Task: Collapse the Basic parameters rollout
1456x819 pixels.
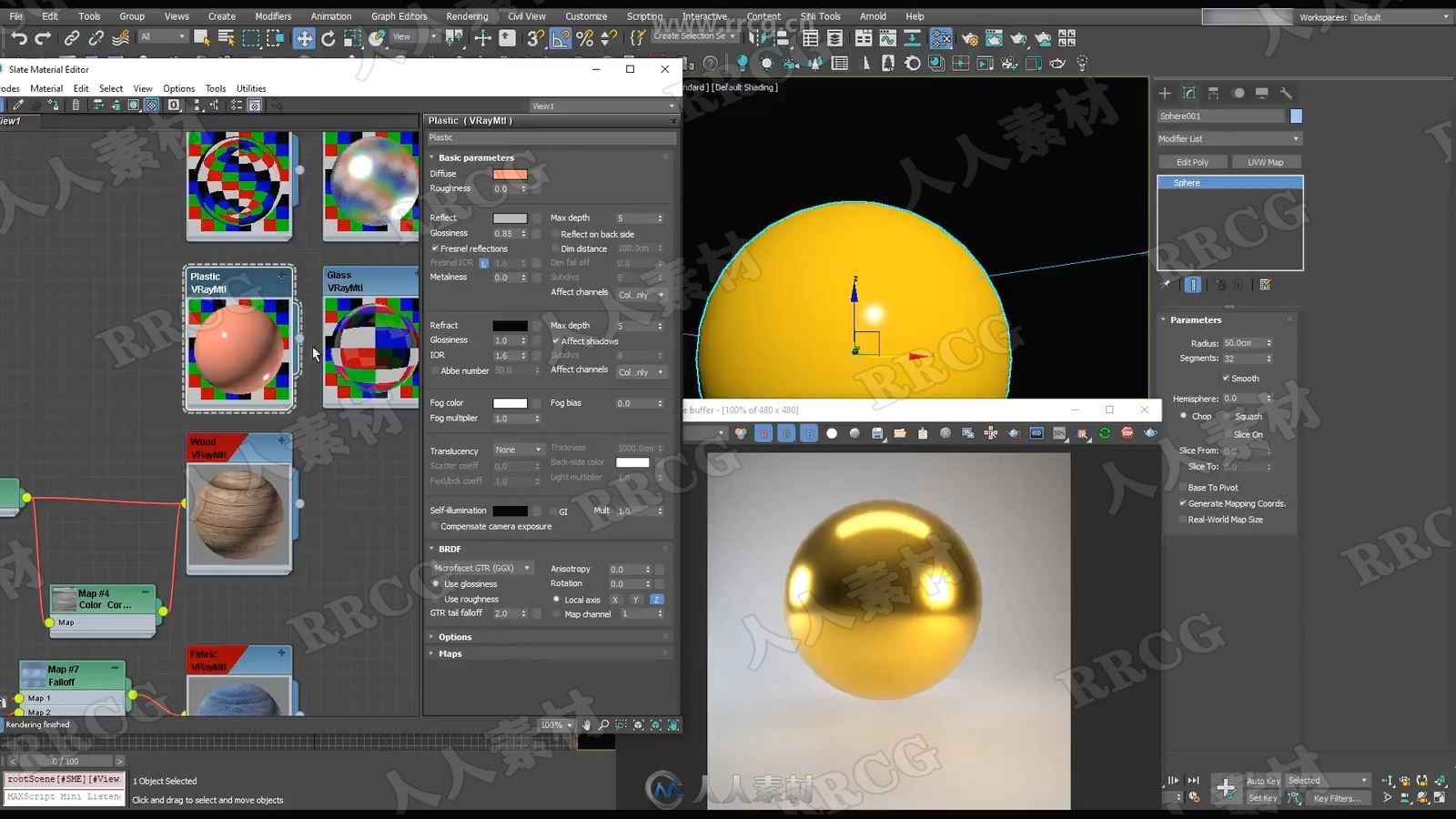Action: pyautogui.click(x=476, y=157)
